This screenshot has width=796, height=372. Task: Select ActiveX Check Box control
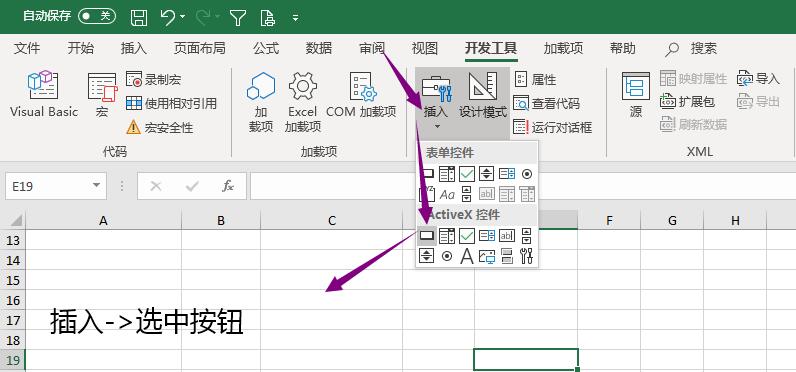click(467, 235)
